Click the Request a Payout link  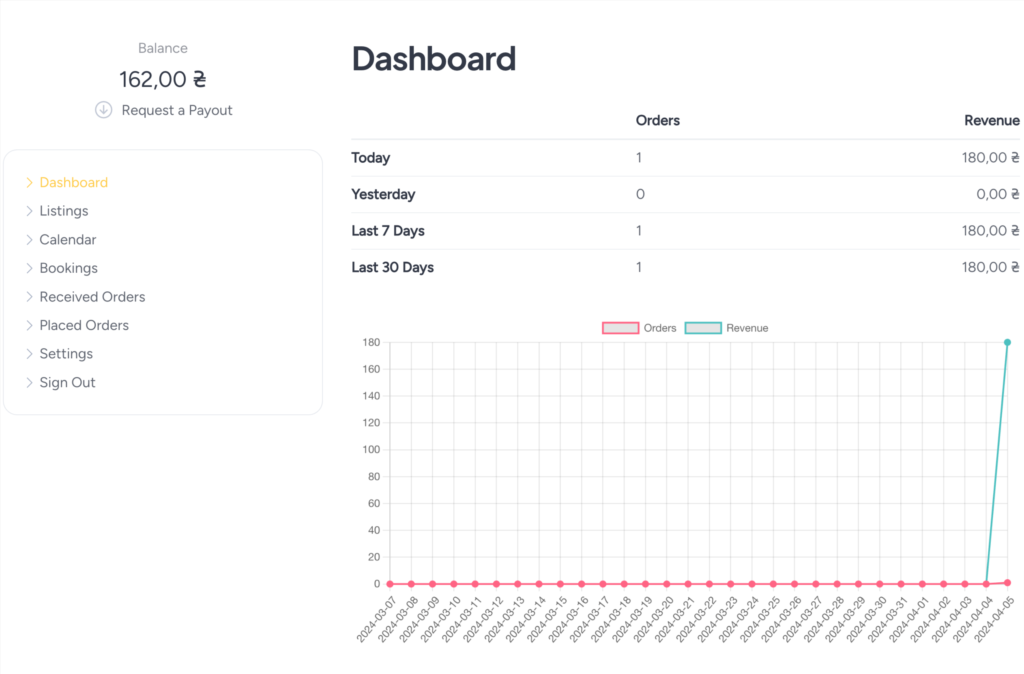pos(177,110)
